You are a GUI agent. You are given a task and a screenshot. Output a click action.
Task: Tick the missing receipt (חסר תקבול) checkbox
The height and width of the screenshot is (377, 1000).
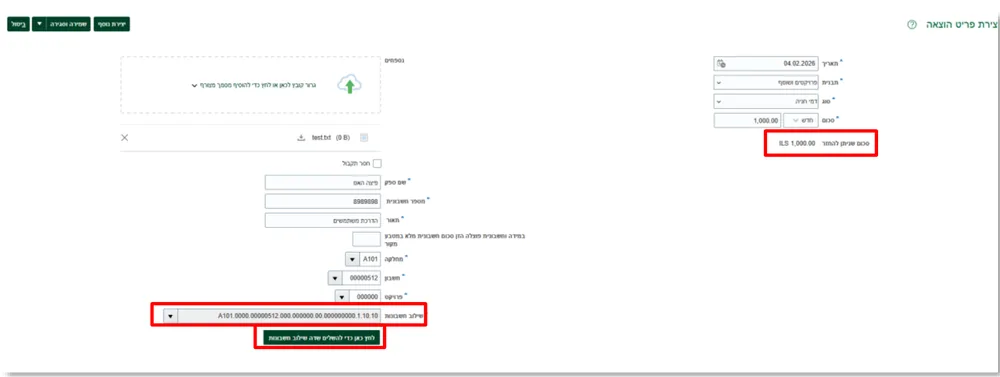point(377,163)
